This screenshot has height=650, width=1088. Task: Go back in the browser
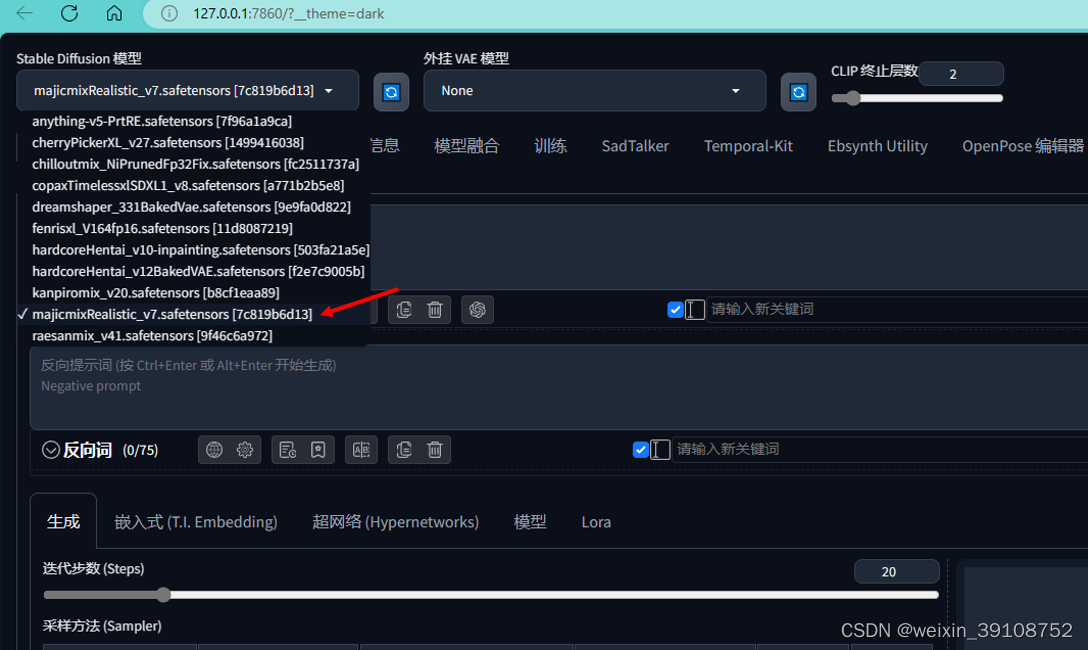click(x=25, y=13)
